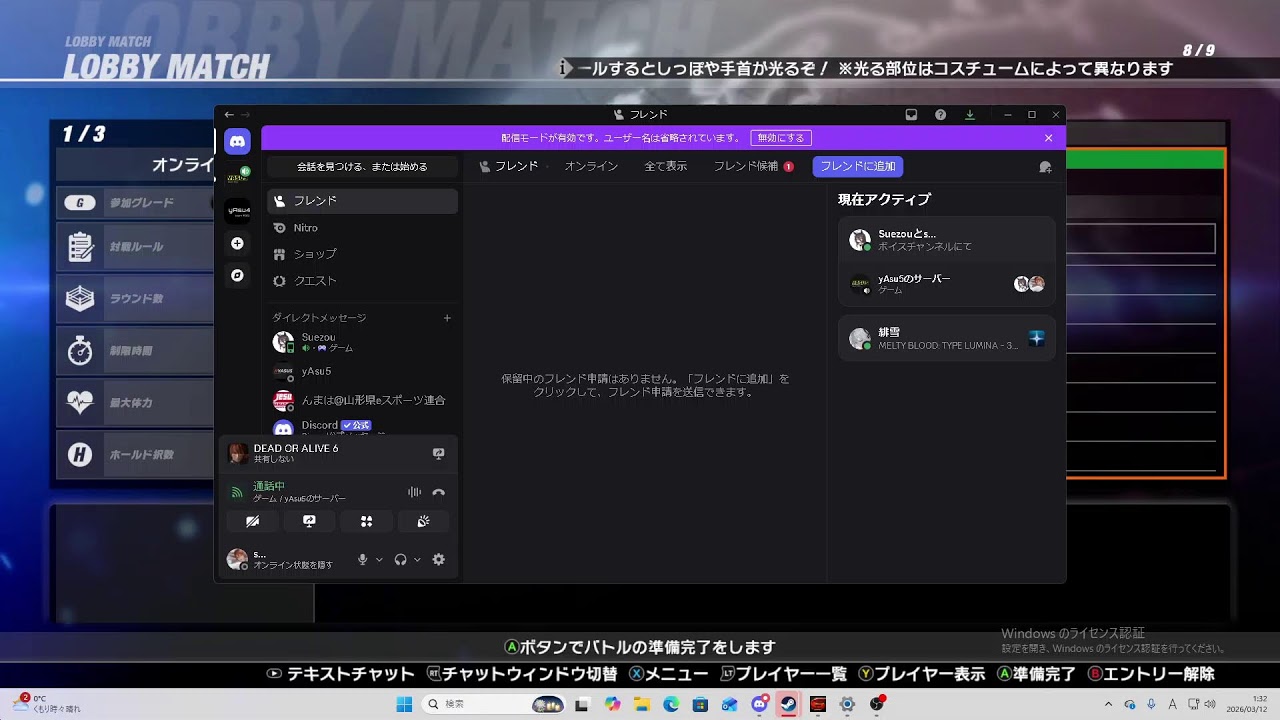The width and height of the screenshot is (1280, 720).
Task: Share DEAD OR ALIVE 6 screen icon
Action: coord(438,454)
